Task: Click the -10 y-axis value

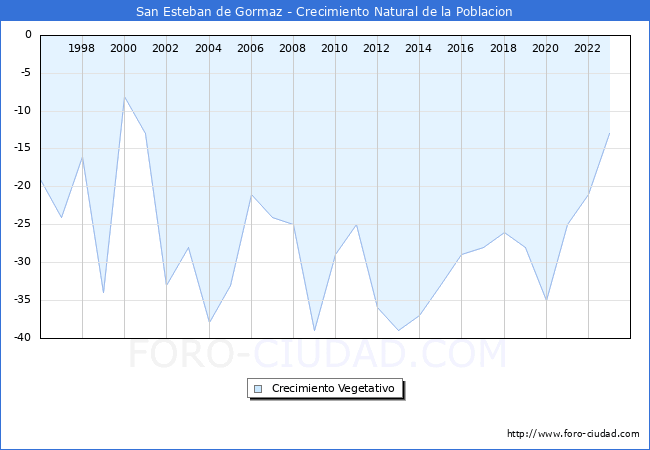Action: click(22, 110)
